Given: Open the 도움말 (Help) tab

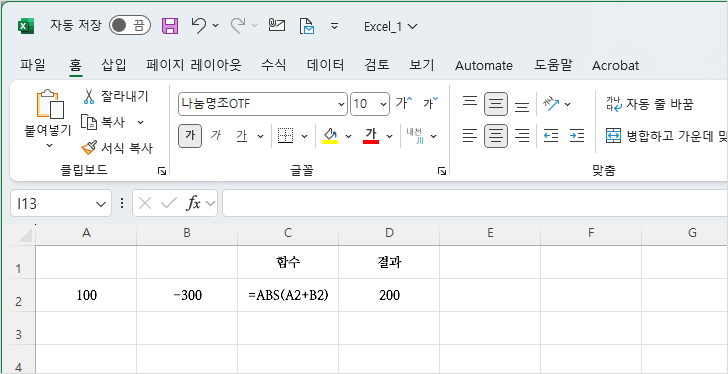Looking at the screenshot, I should (553, 65).
